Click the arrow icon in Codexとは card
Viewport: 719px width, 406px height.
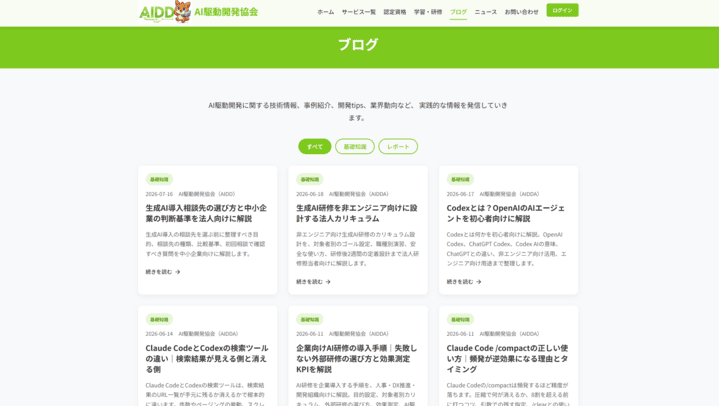point(479,282)
